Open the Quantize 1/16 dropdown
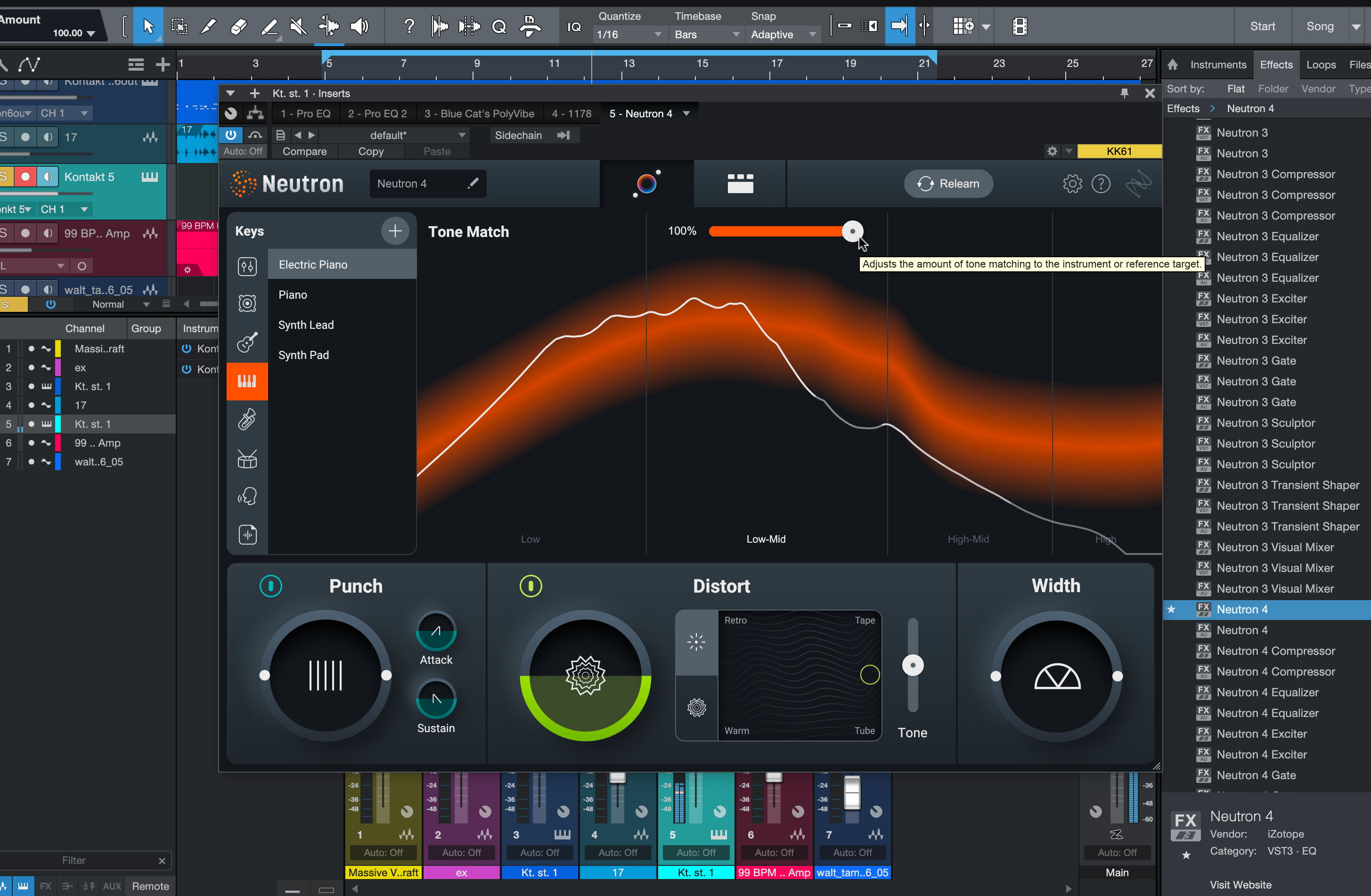This screenshot has height=896, width=1371. tap(628, 34)
